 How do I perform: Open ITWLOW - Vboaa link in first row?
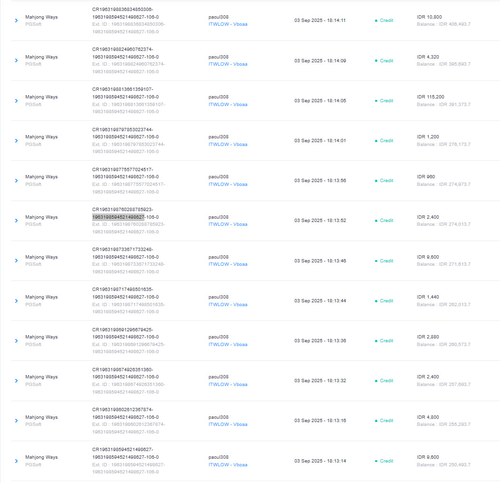228,24
